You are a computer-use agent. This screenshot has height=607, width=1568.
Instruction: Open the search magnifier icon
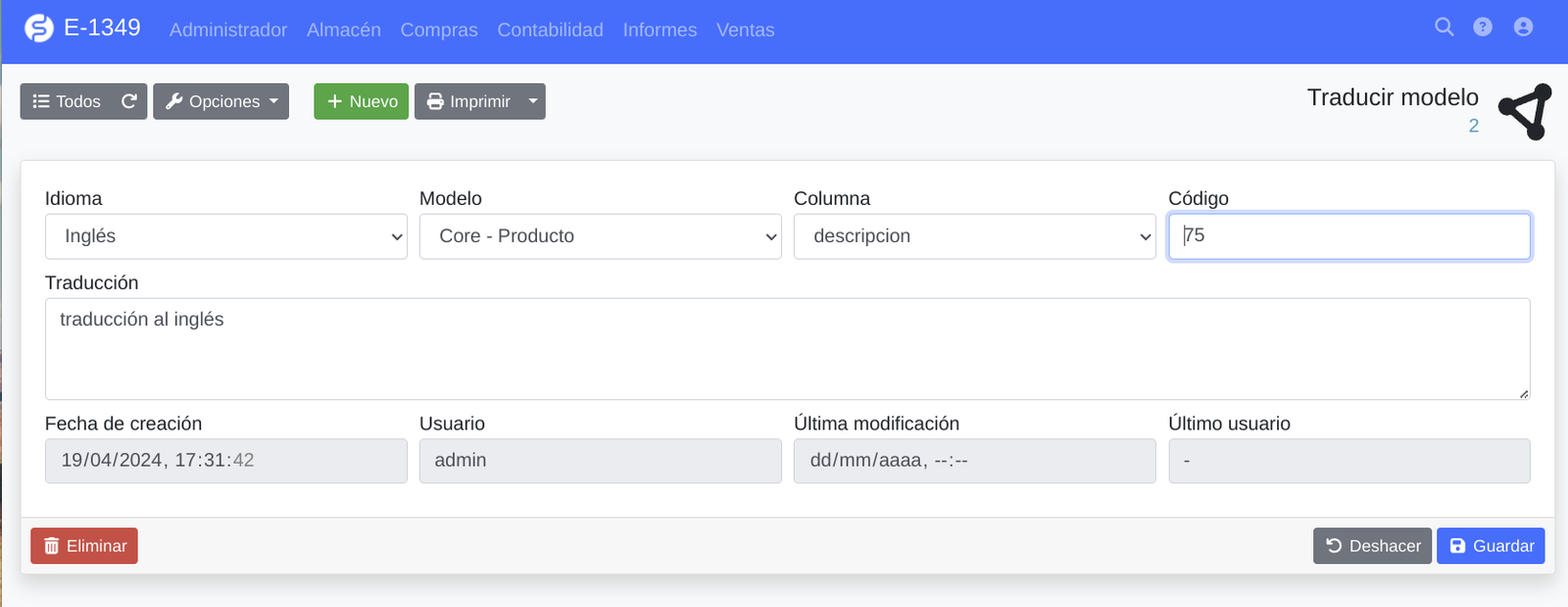(1444, 27)
